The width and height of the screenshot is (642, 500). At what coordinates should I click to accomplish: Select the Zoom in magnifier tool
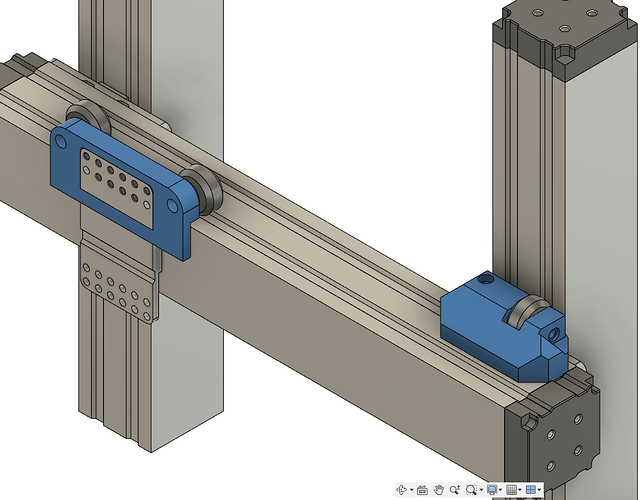(454, 489)
